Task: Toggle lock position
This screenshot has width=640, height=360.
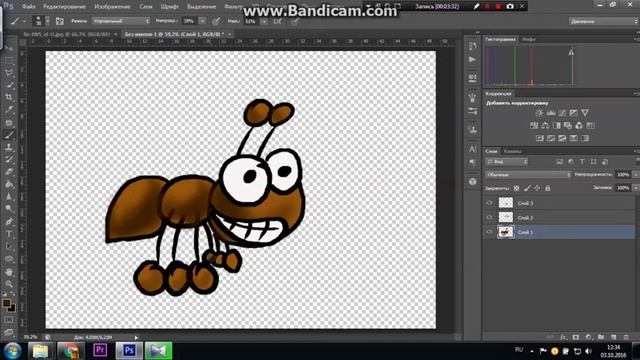Action: [538, 188]
